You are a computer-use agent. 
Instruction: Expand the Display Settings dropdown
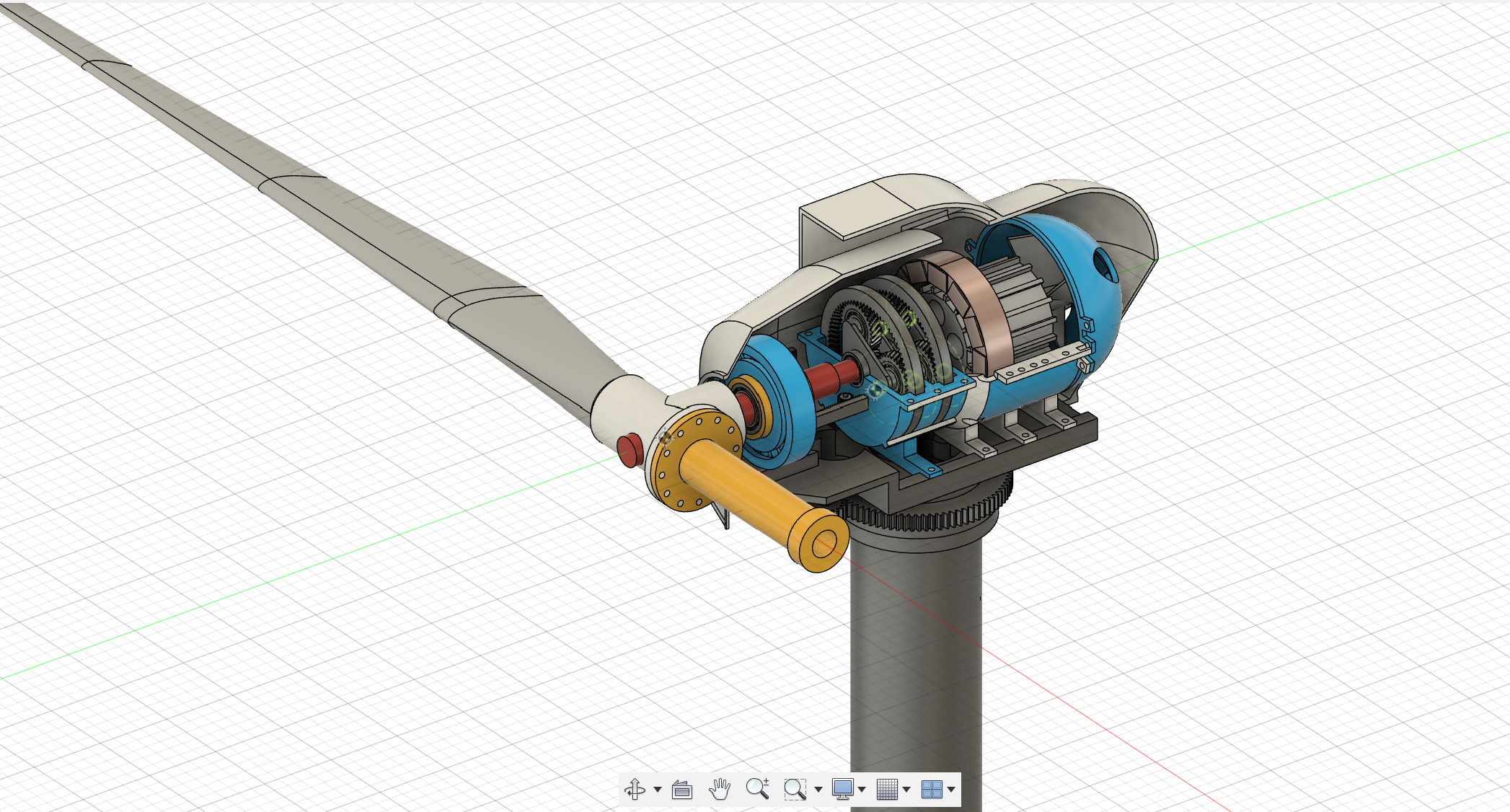click(862, 790)
